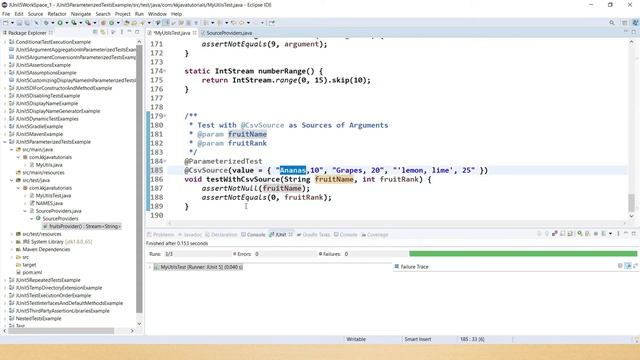The width and height of the screenshot is (640, 360).
Task: Collapse the src/test/java folder
Action: point(11,180)
